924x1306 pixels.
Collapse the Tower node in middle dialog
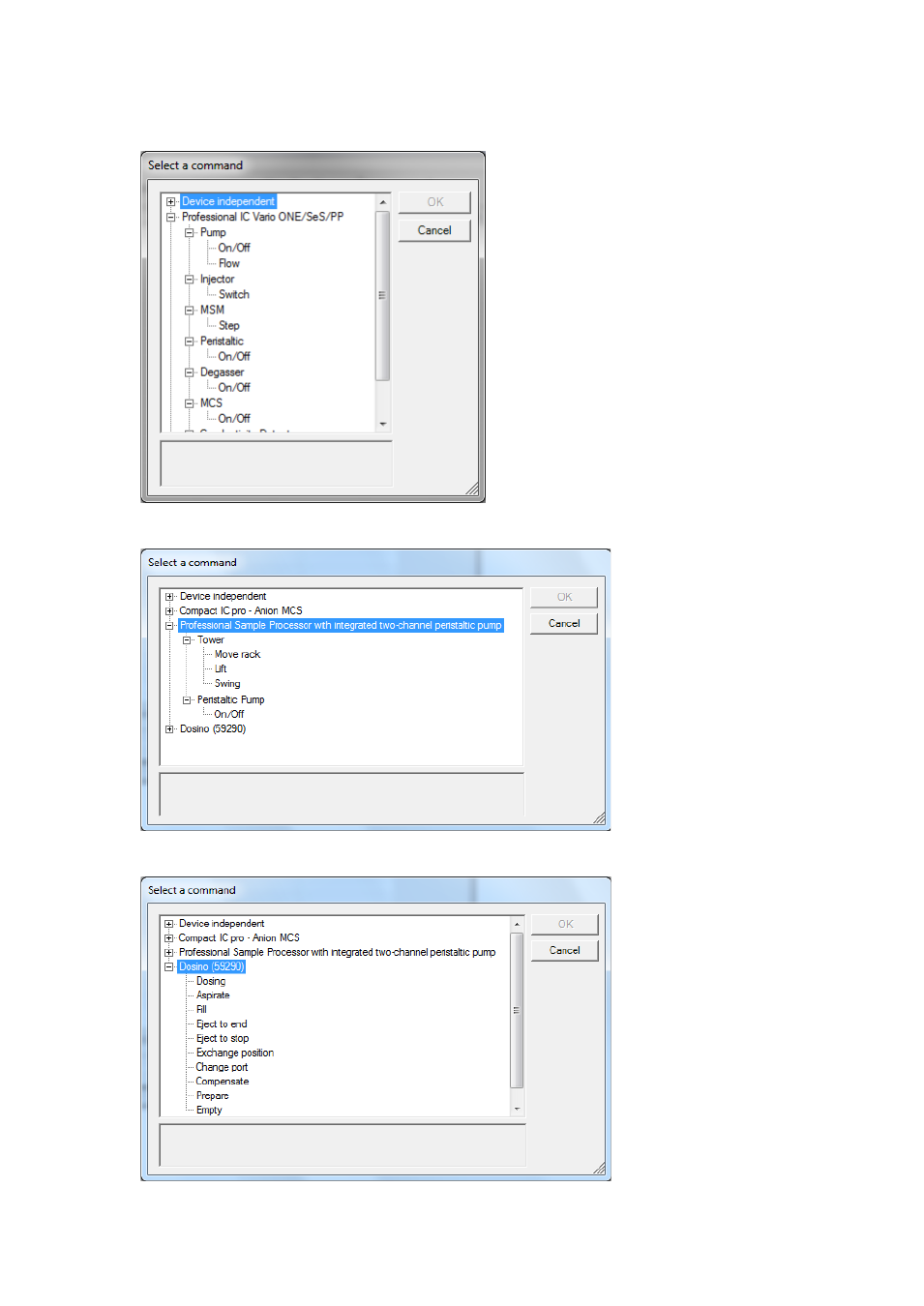(x=187, y=640)
